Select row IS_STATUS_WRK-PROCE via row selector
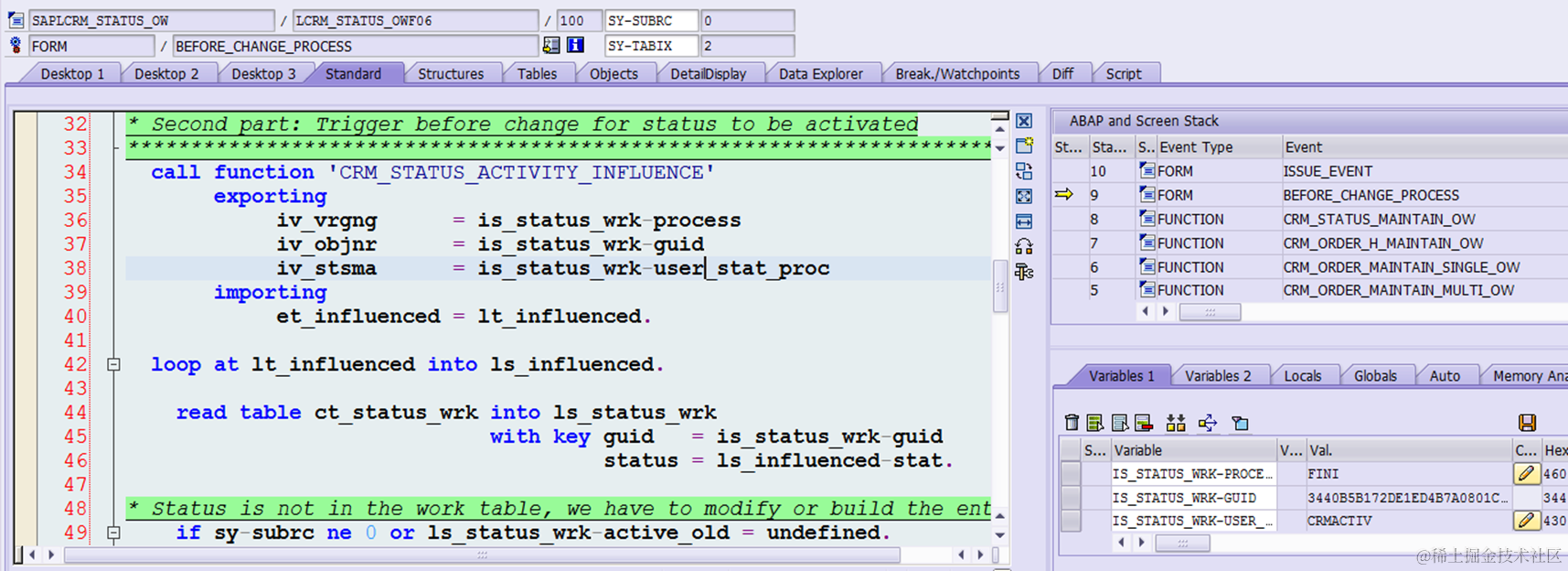The image size is (1568, 571). 1070,473
